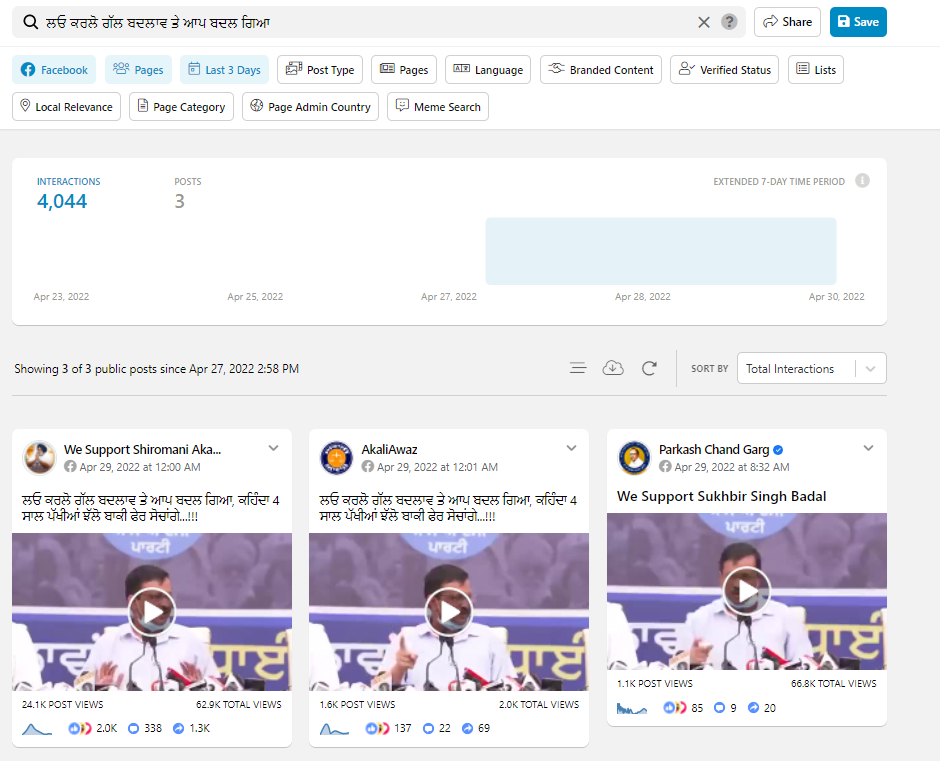
Task: Open the Language filter
Action: [x=488, y=70]
